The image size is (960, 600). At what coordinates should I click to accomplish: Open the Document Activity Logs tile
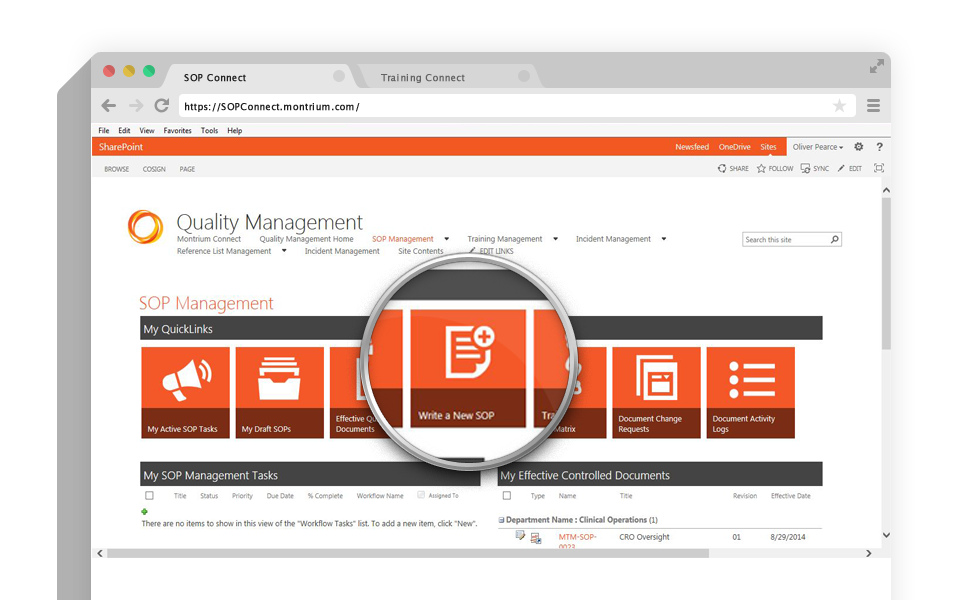[x=751, y=392]
